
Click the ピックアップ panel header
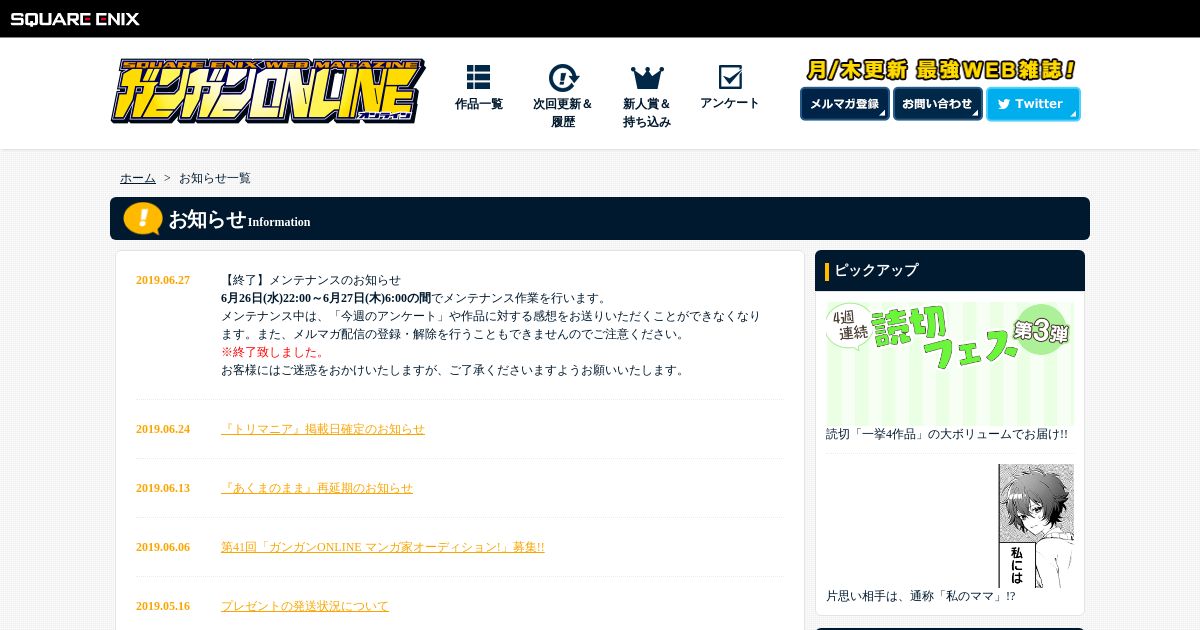click(x=950, y=270)
